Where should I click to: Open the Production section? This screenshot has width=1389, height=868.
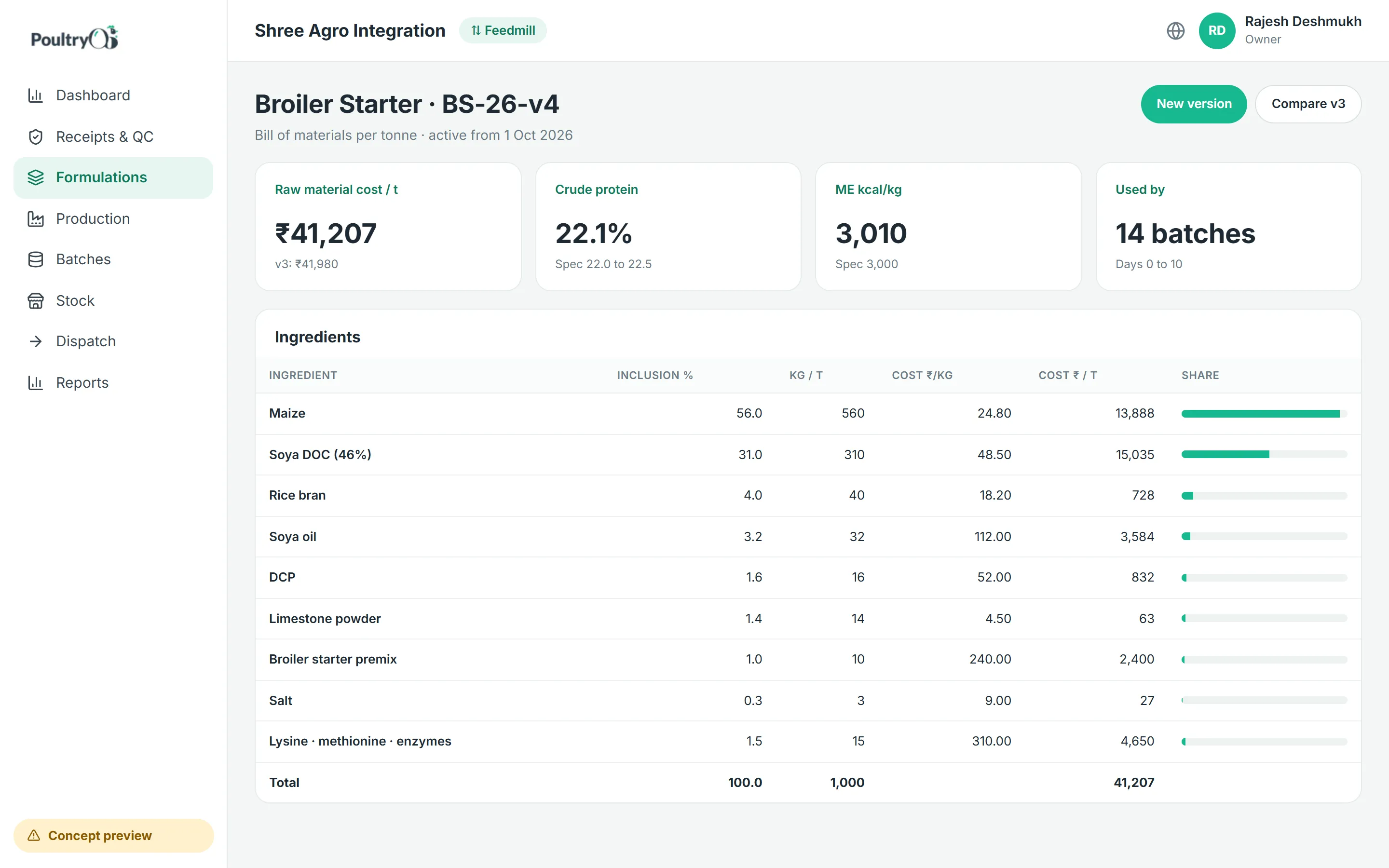pos(113,219)
